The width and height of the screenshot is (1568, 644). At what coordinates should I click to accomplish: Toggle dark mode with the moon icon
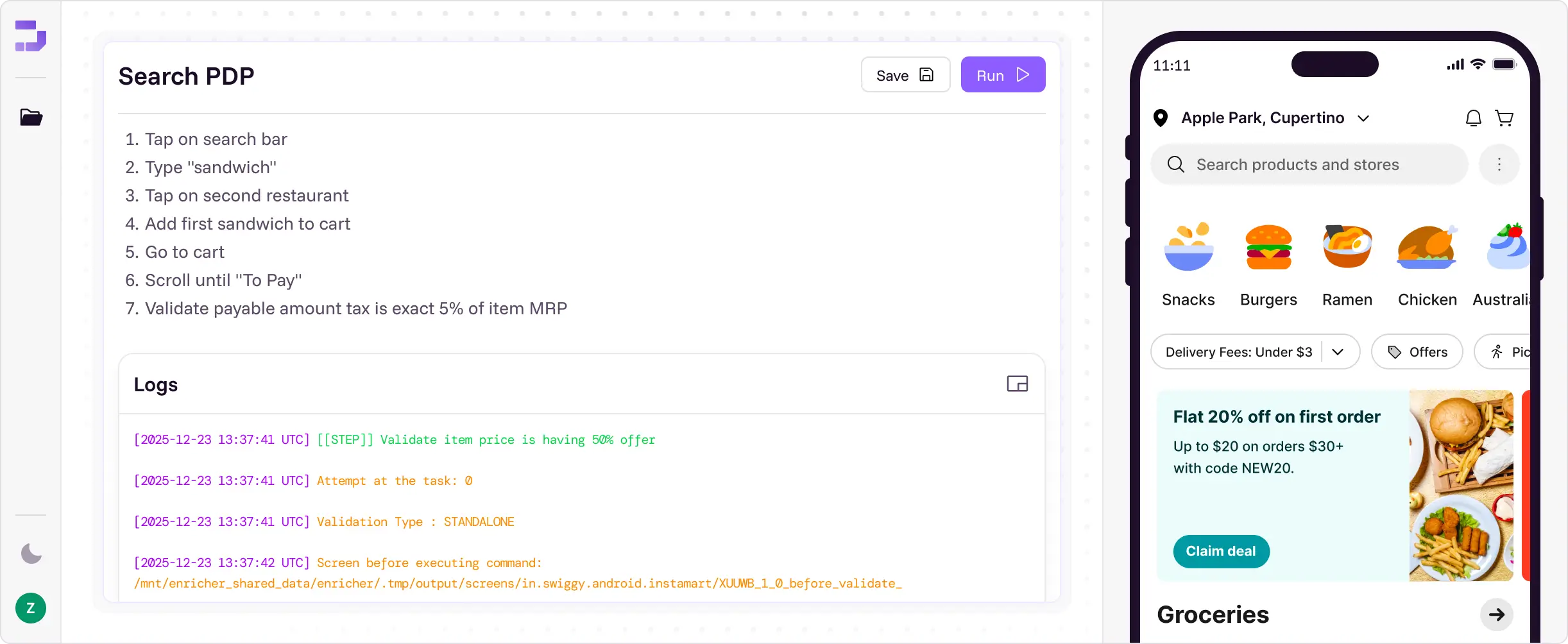tap(31, 553)
